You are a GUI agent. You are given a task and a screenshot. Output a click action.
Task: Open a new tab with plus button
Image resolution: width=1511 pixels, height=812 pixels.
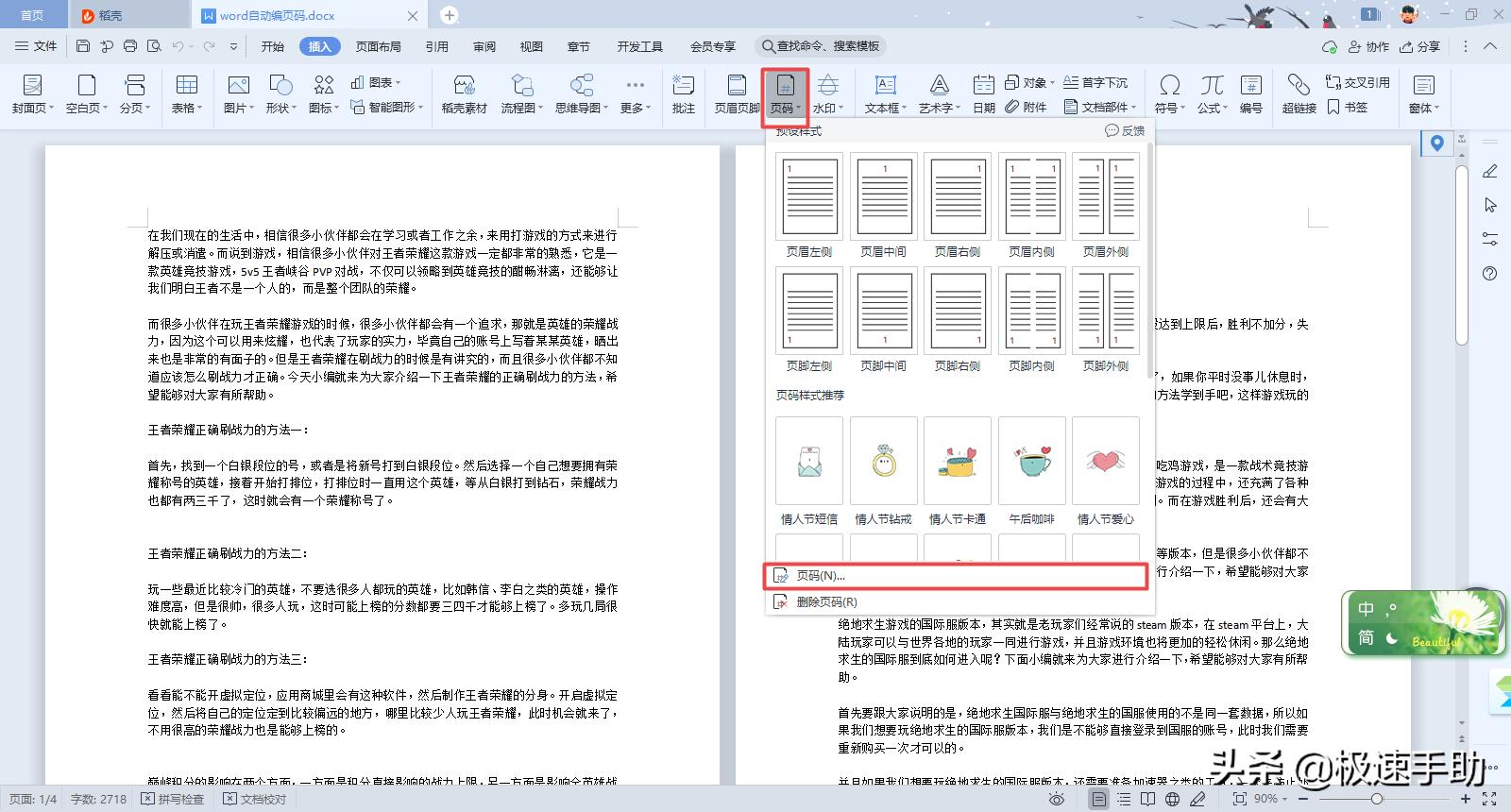click(x=450, y=15)
